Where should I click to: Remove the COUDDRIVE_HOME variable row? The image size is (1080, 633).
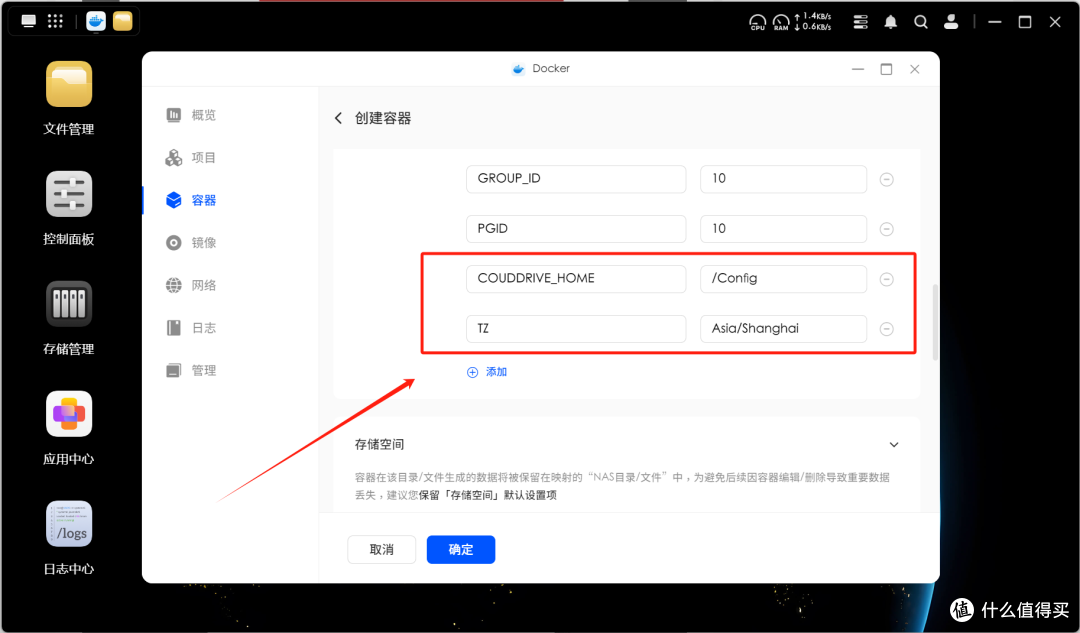click(x=886, y=279)
